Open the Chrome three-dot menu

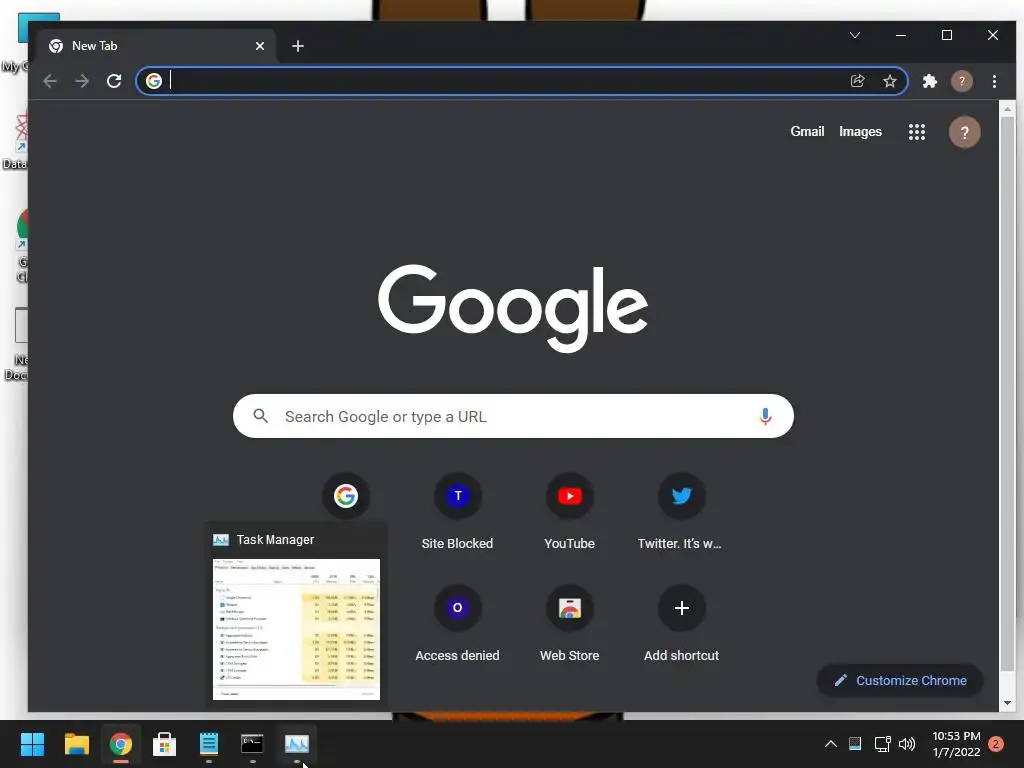pos(994,81)
